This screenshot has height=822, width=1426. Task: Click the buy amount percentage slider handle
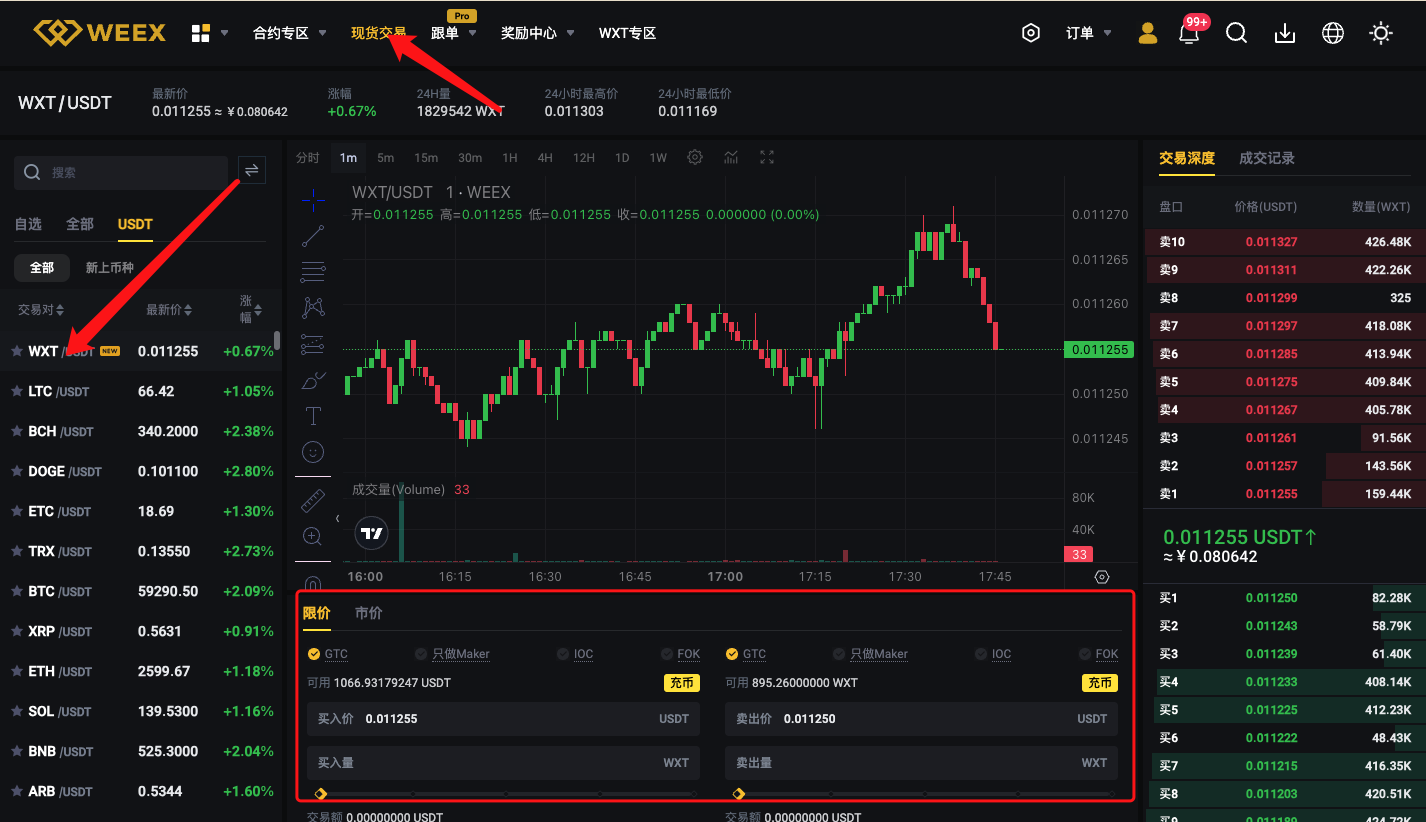tap(321, 794)
